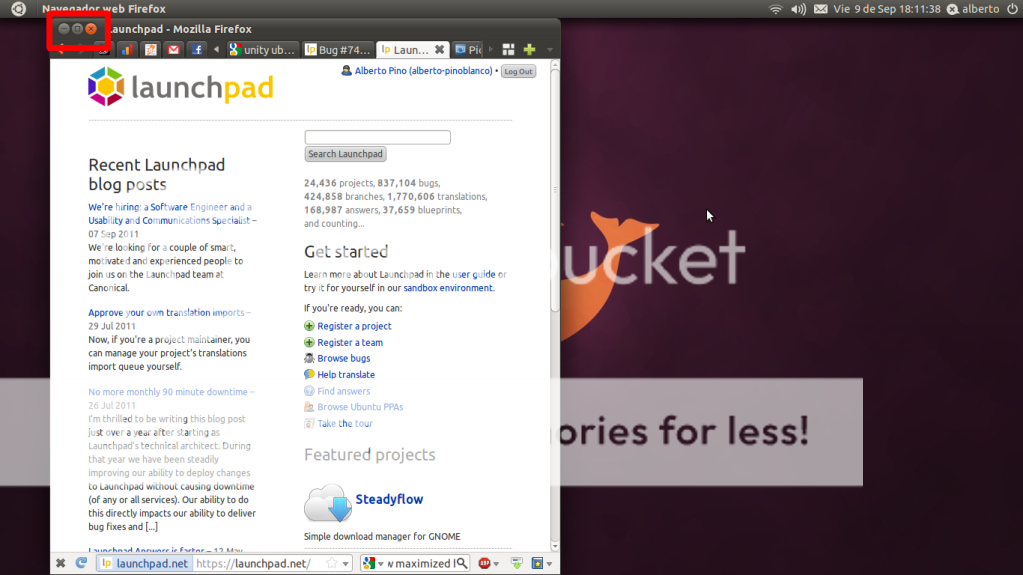Click the reload page icon

(81, 563)
